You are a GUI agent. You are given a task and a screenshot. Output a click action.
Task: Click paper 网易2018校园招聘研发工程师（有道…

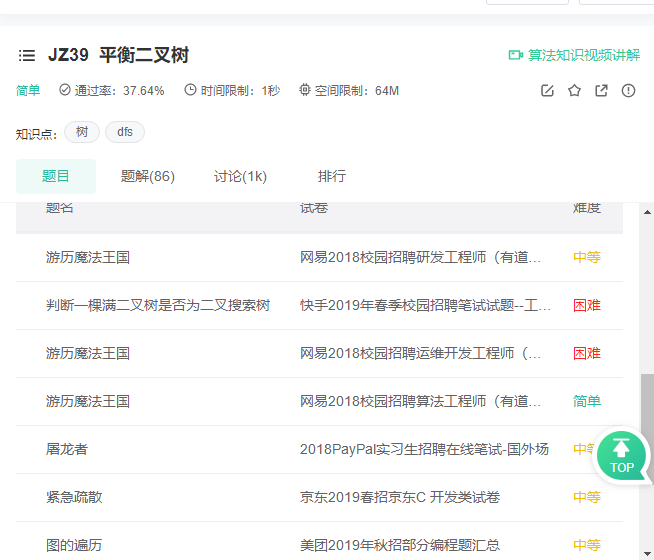[420, 257]
